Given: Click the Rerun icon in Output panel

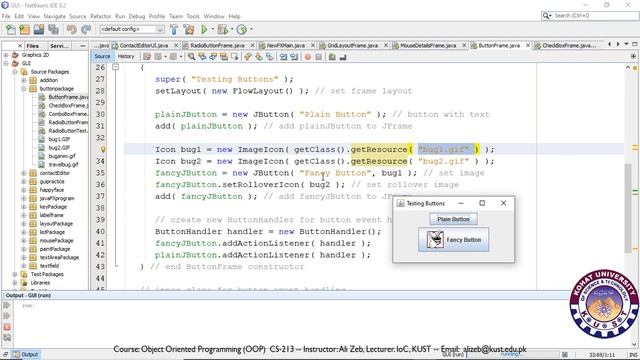Looking at the screenshot, I should click(x=7, y=305).
